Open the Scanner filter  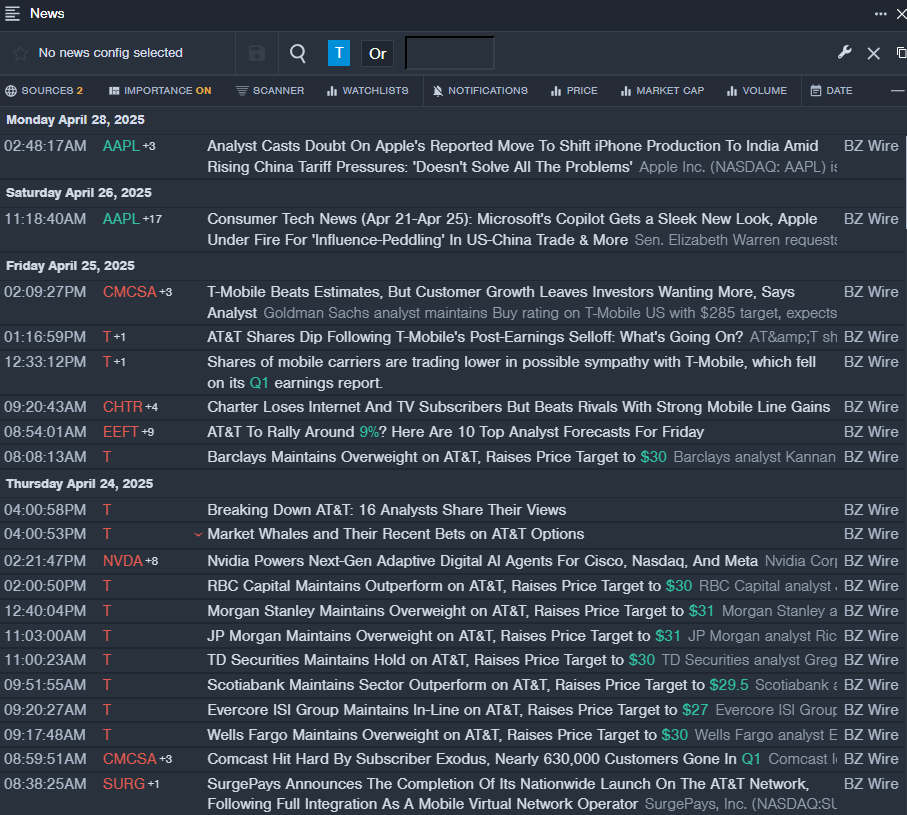click(270, 91)
